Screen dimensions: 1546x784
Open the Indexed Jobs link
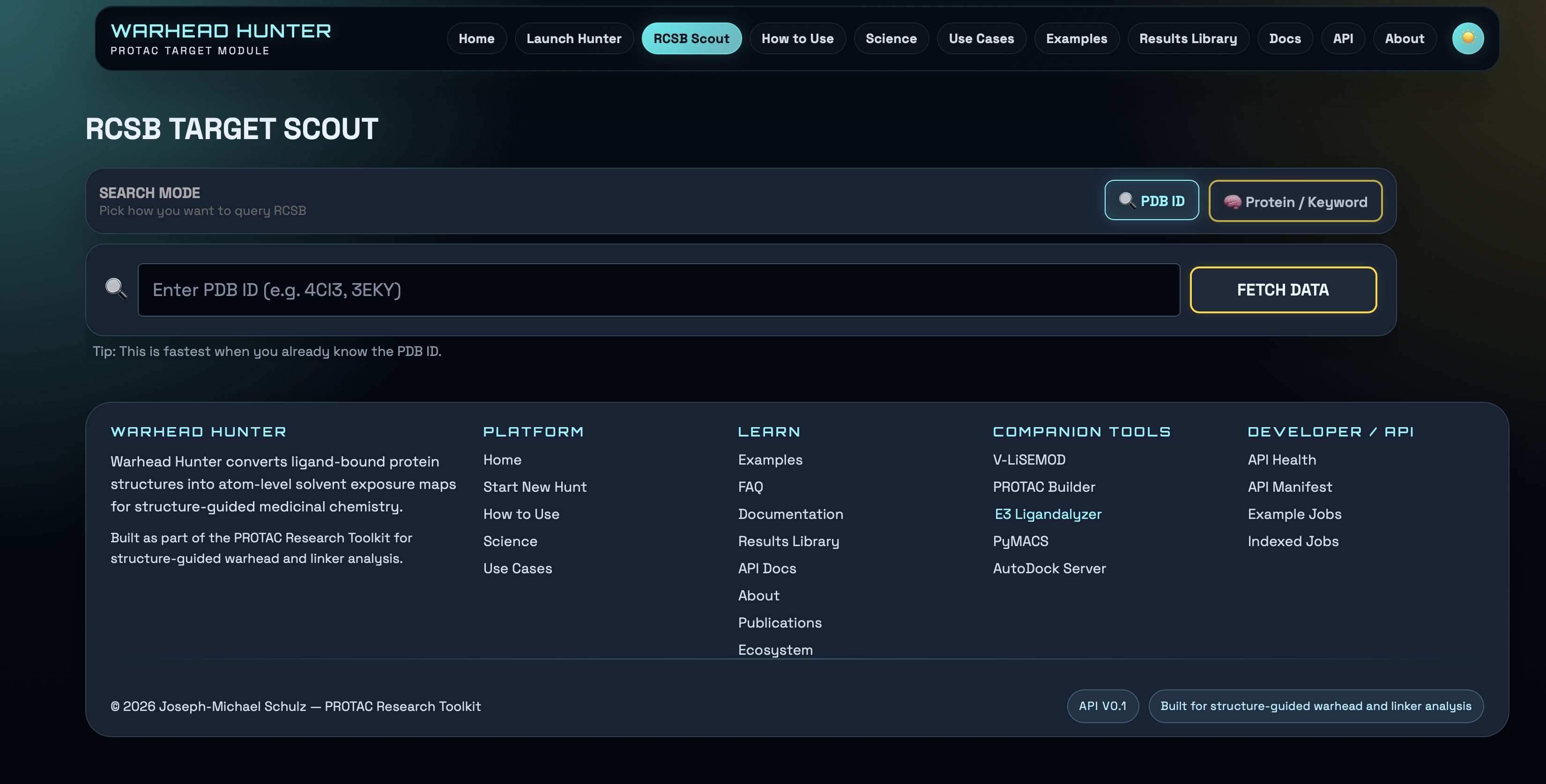click(x=1293, y=541)
